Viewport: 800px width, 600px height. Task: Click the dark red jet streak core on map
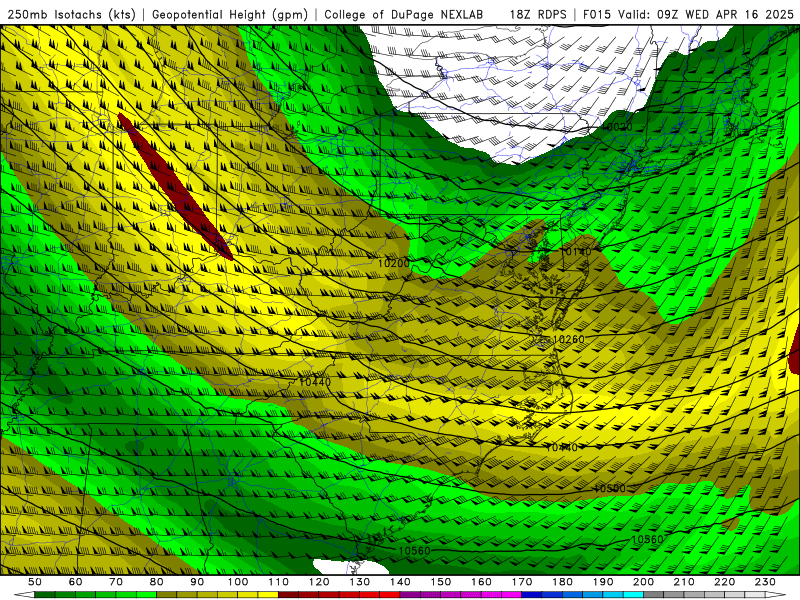pos(174,186)
